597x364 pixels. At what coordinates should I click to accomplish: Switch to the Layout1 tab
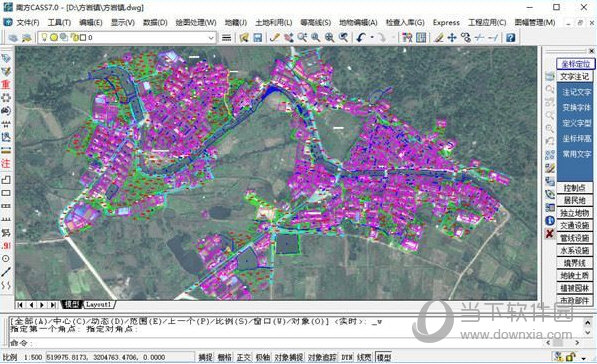click(98, 305)
